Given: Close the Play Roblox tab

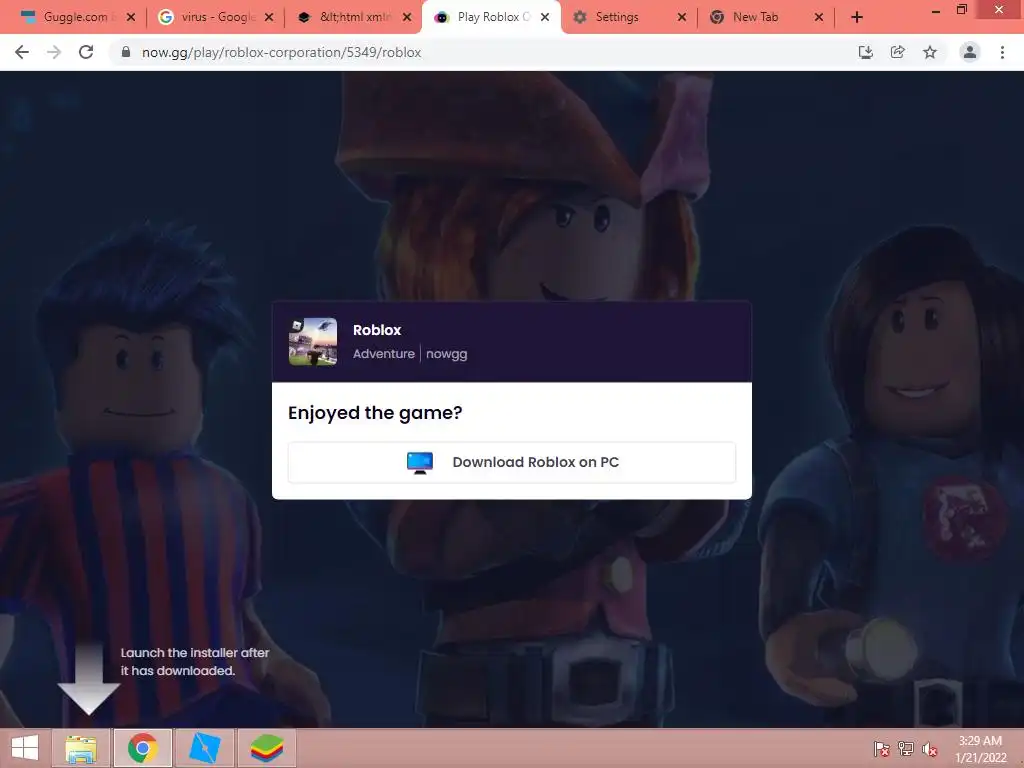Looking at the screenshot, I should click(545, 17).
